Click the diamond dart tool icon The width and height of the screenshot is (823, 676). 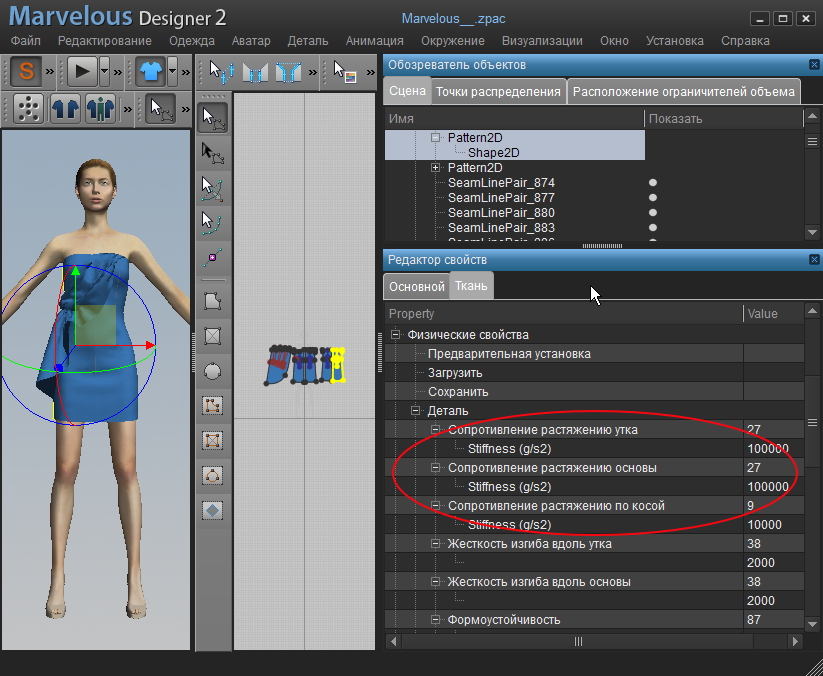212,510
